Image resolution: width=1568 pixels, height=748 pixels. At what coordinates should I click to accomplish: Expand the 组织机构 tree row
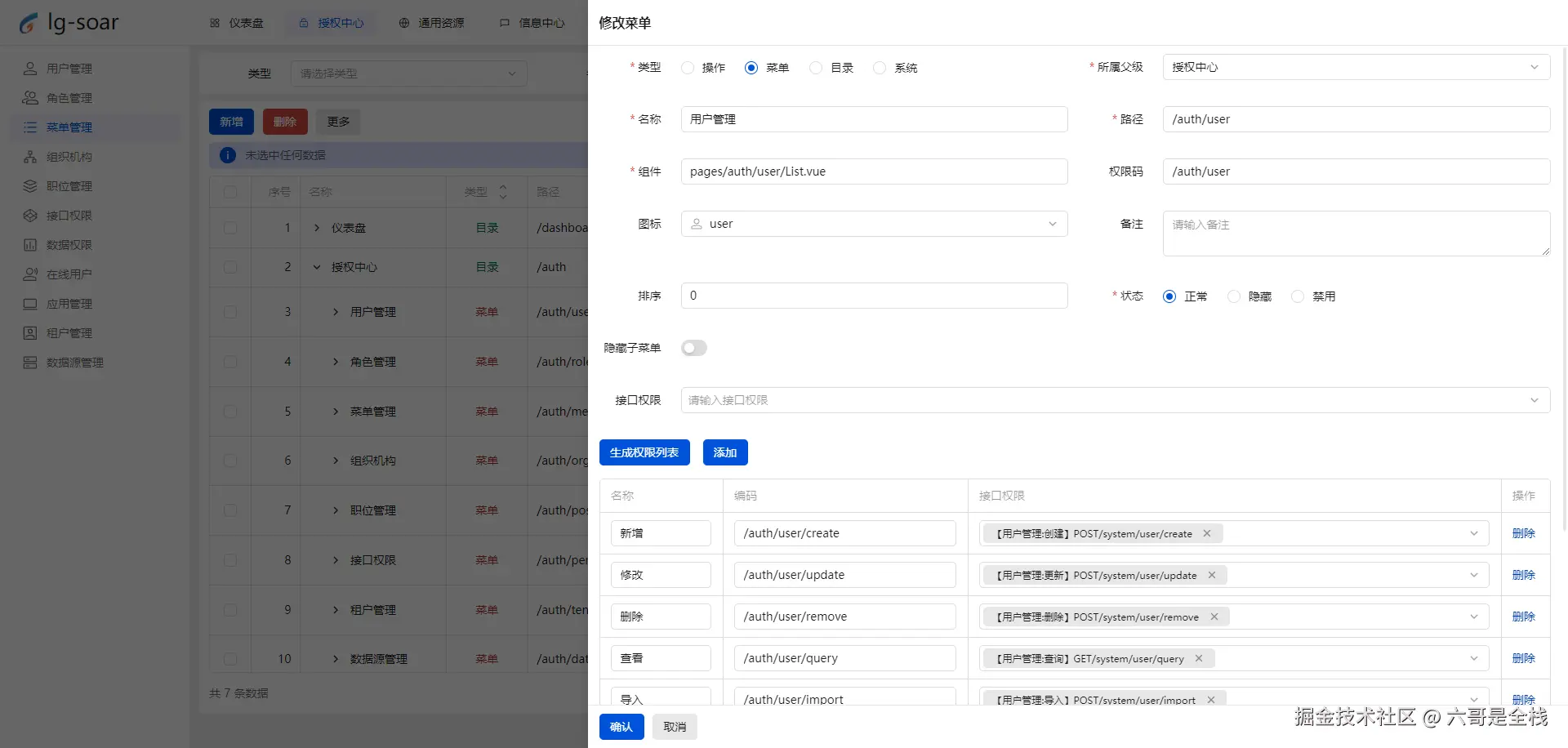coord(336,461)
